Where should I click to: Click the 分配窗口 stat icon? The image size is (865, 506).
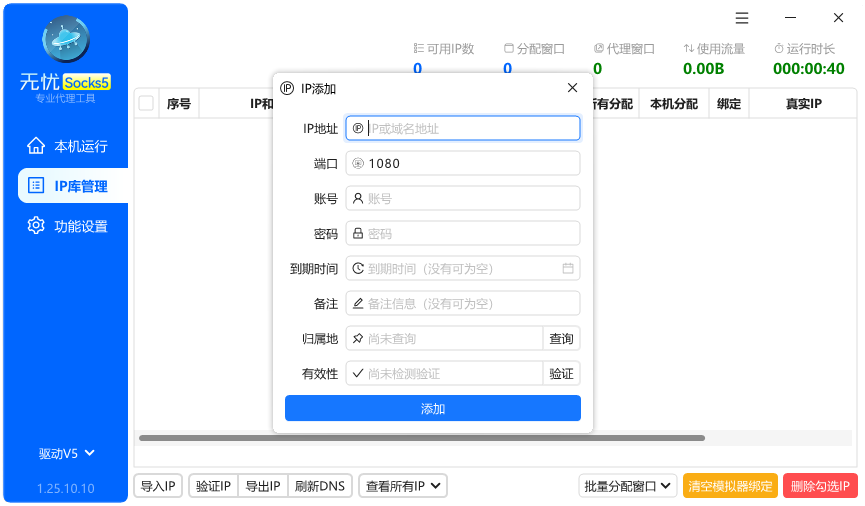tap(509, 48)
